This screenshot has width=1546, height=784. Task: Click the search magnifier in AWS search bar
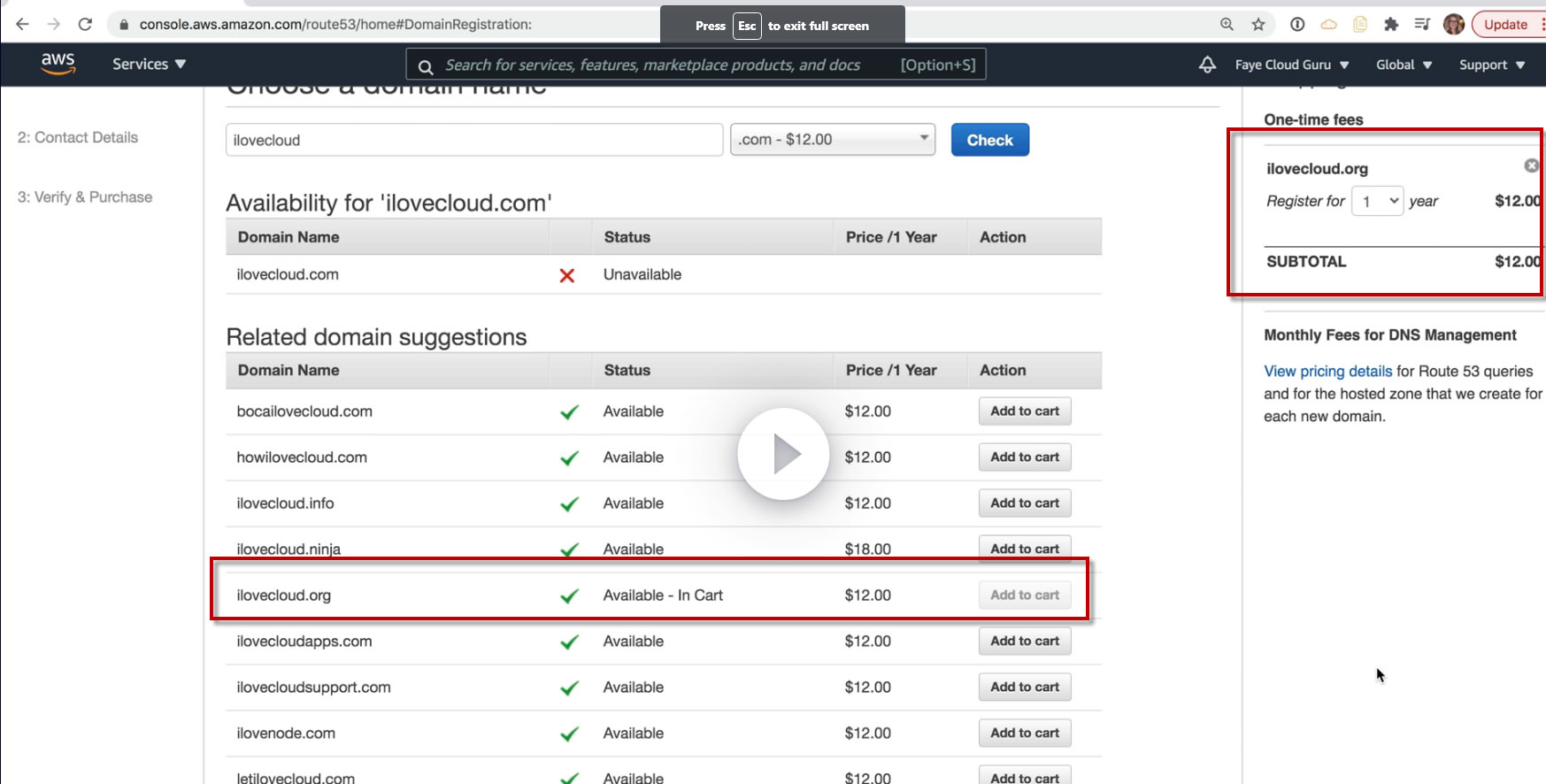[x=426, y=66]
